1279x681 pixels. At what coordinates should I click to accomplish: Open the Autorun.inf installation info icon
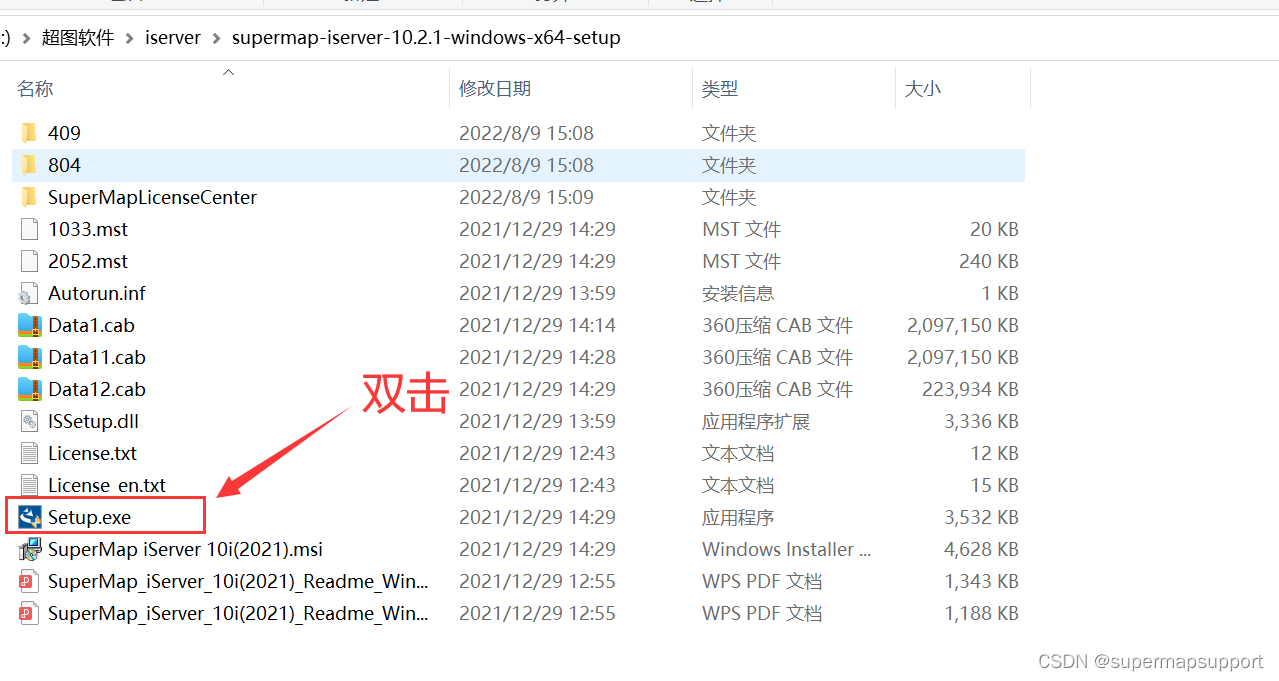coord(29,293)
